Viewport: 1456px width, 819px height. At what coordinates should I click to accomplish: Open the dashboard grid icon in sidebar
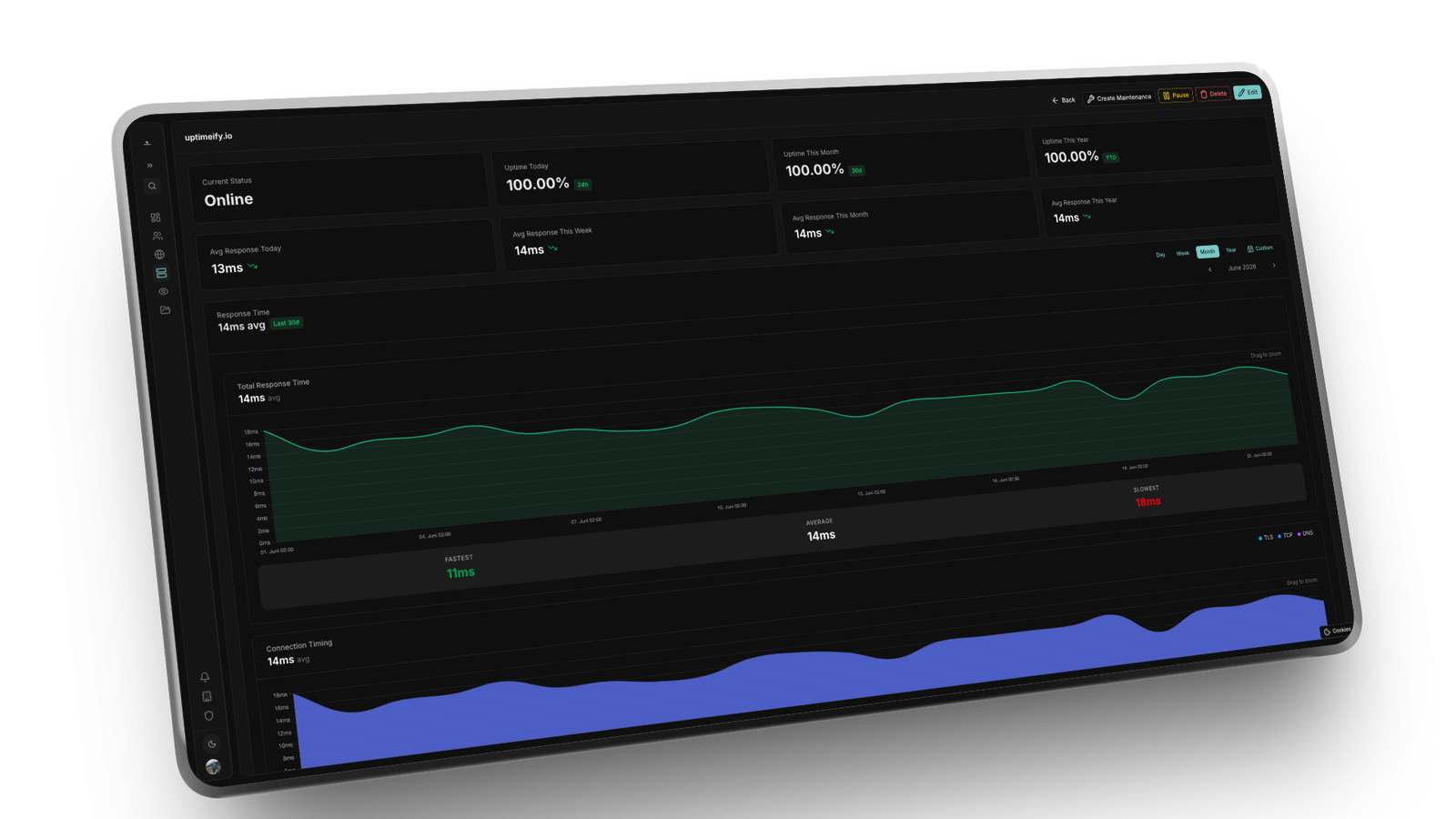[156, 217]
